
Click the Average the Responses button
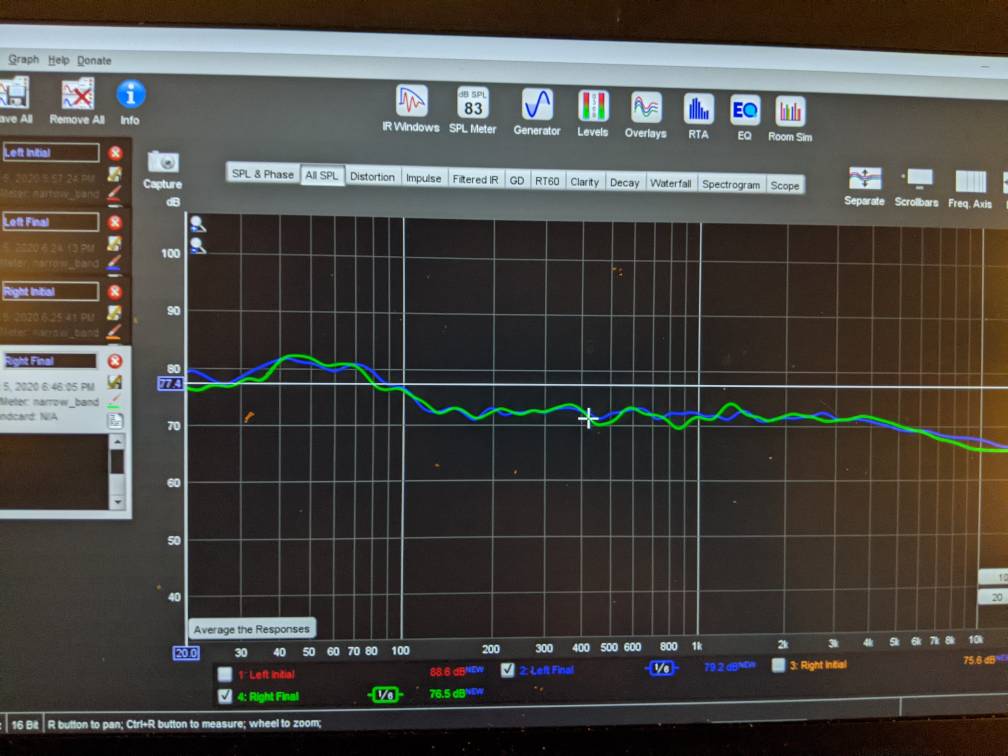(x=252, y=629)
